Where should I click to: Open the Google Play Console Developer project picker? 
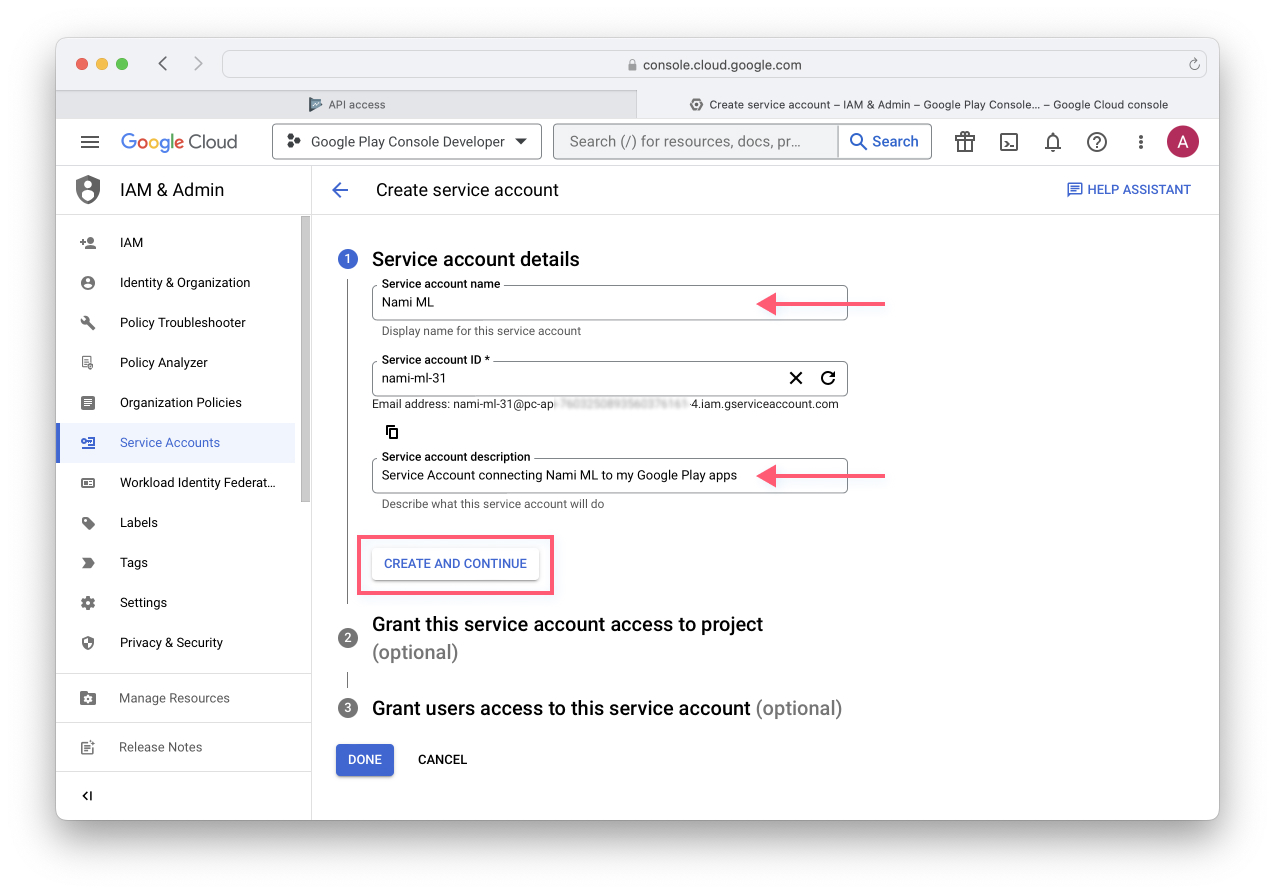coord(407,142)
